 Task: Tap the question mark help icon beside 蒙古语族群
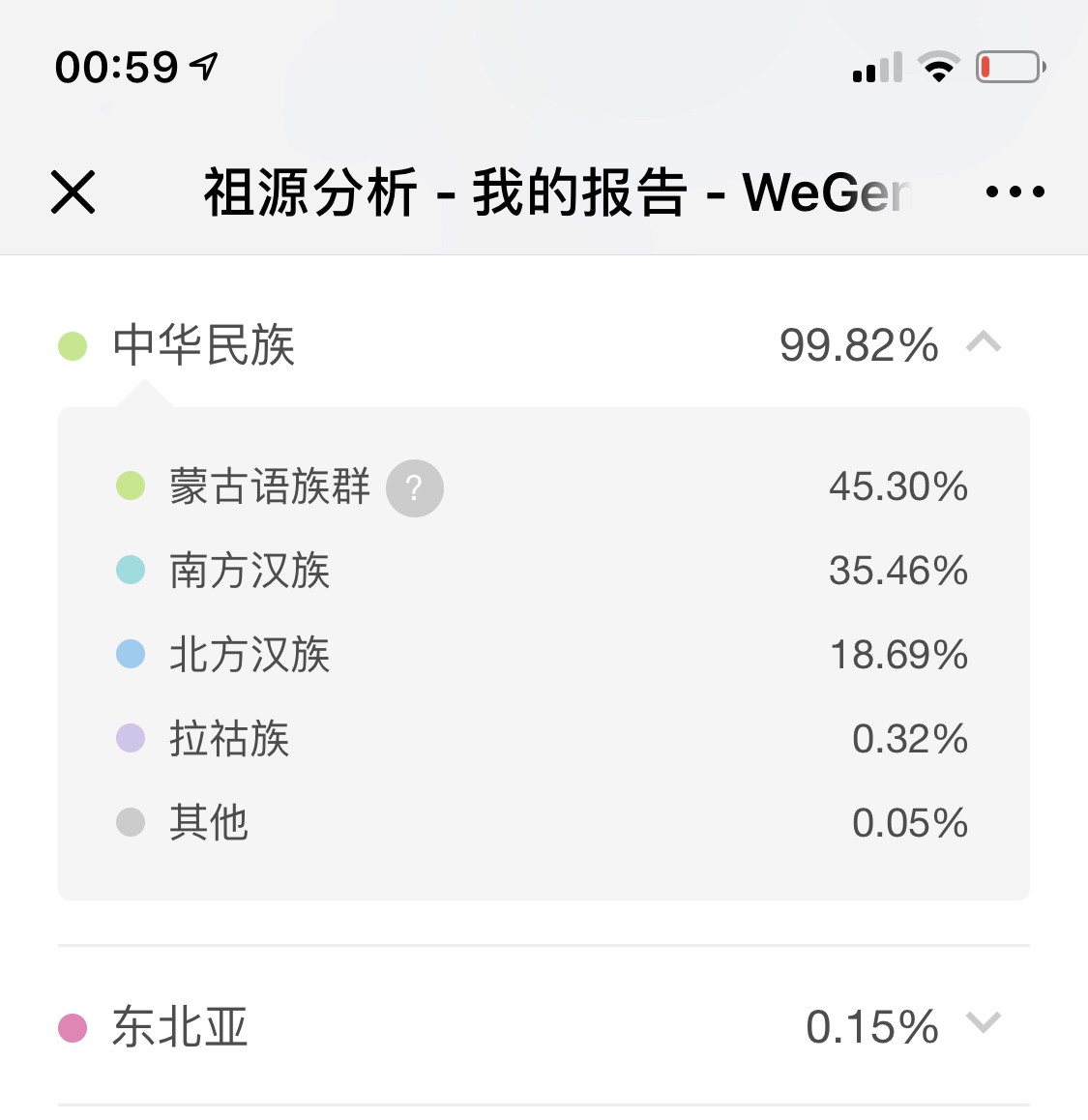pyautogui.click(x=414, y=488)
